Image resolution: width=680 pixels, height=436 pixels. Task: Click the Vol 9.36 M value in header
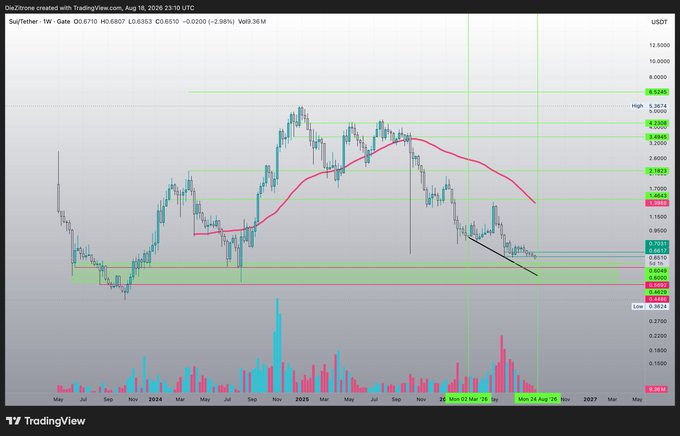pos(252,21)
